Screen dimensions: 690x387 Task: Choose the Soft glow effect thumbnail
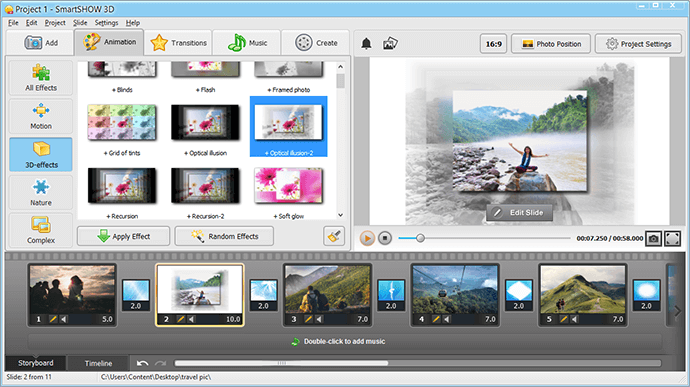tap(289, 186)
